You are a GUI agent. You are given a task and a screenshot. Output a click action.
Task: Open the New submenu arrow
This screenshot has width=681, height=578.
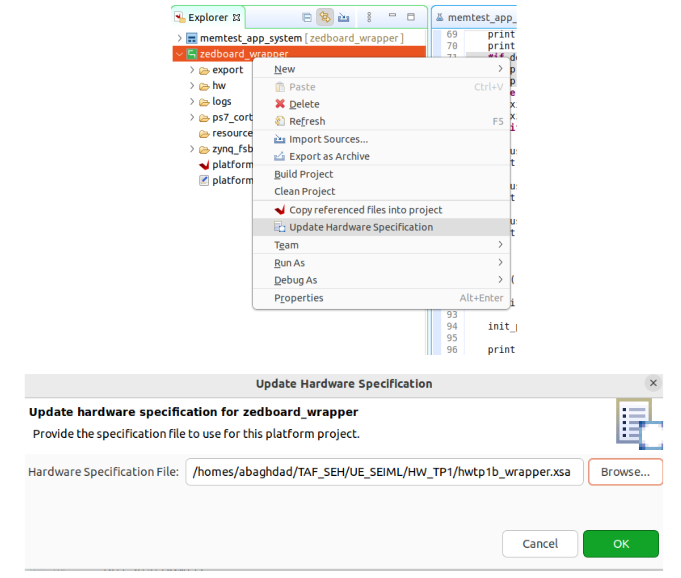500,69
